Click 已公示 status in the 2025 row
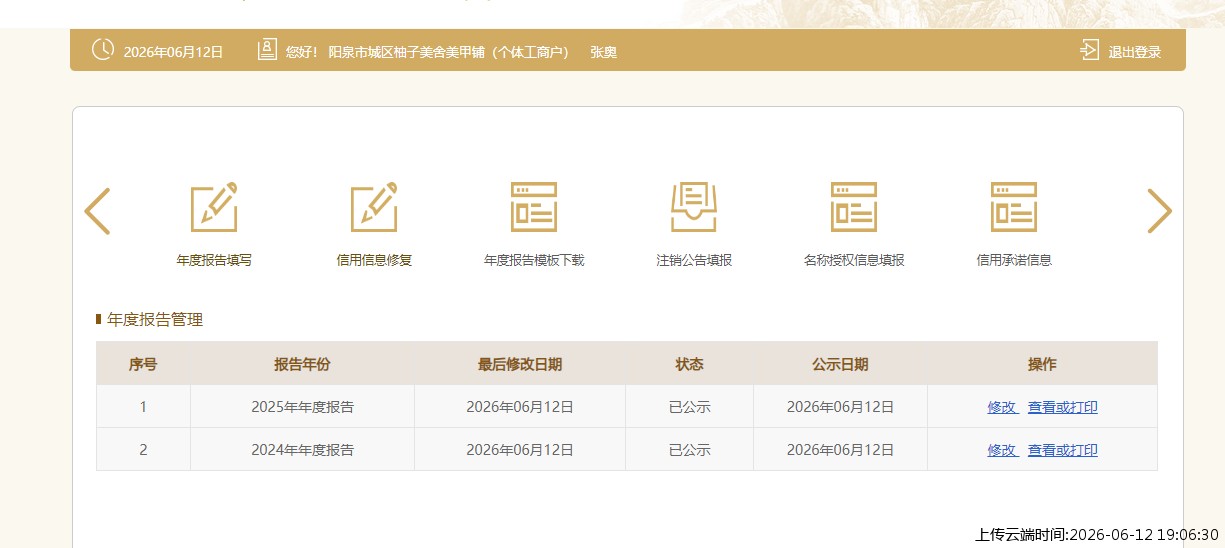The width and height of the screenshot is (1225, 548). [x=689, y=407]
